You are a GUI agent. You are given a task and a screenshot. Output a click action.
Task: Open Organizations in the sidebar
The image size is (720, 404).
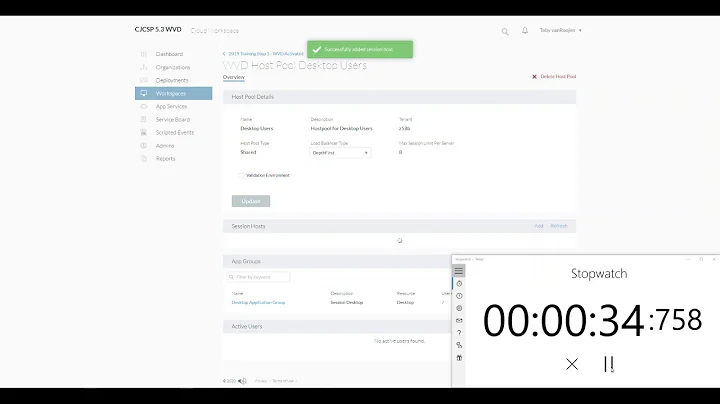point(174,67)
